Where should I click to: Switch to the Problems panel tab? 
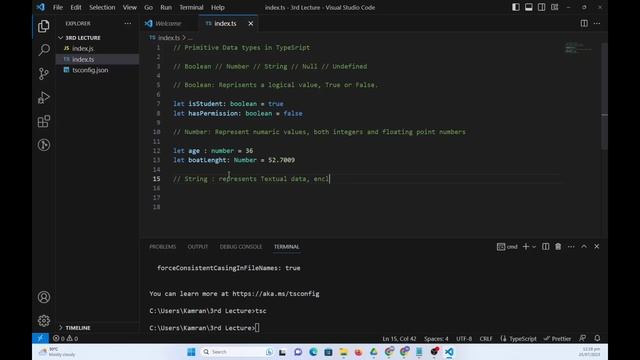tap(162, 247)
